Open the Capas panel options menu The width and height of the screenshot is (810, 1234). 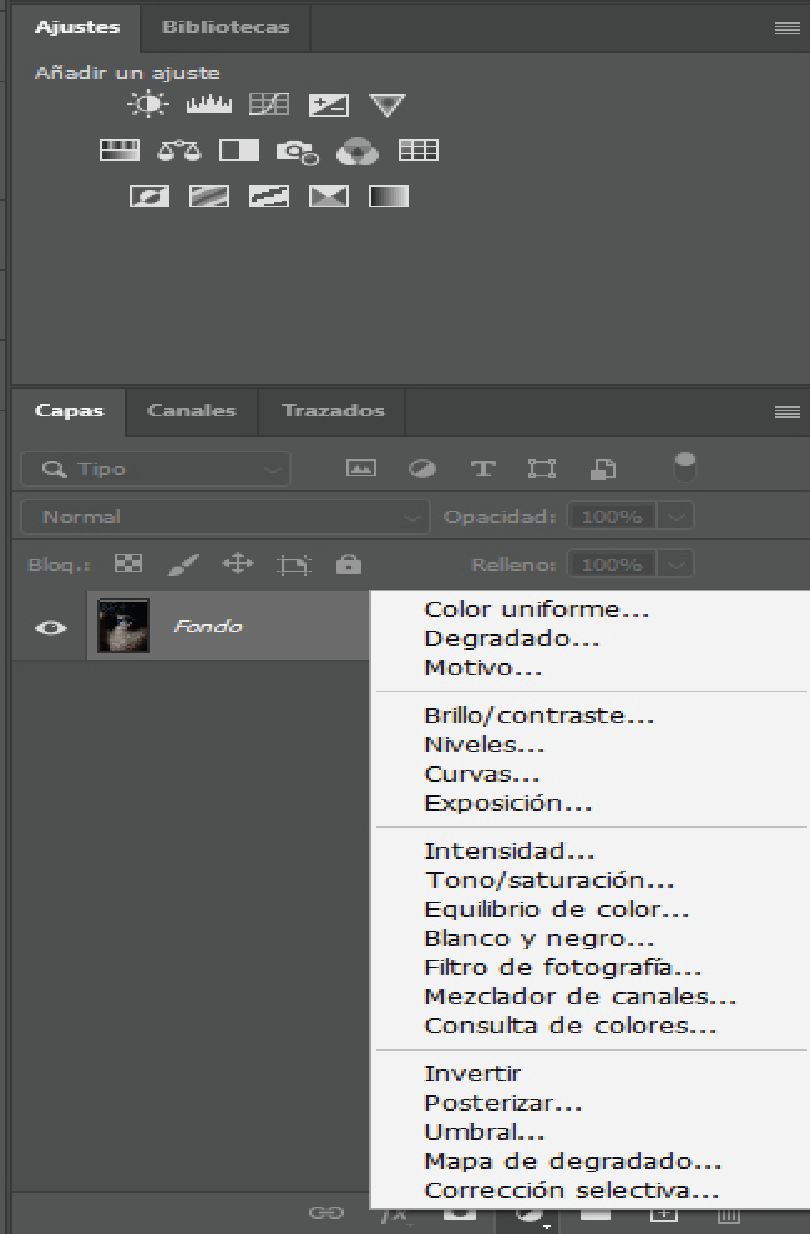tap(787, 411)
